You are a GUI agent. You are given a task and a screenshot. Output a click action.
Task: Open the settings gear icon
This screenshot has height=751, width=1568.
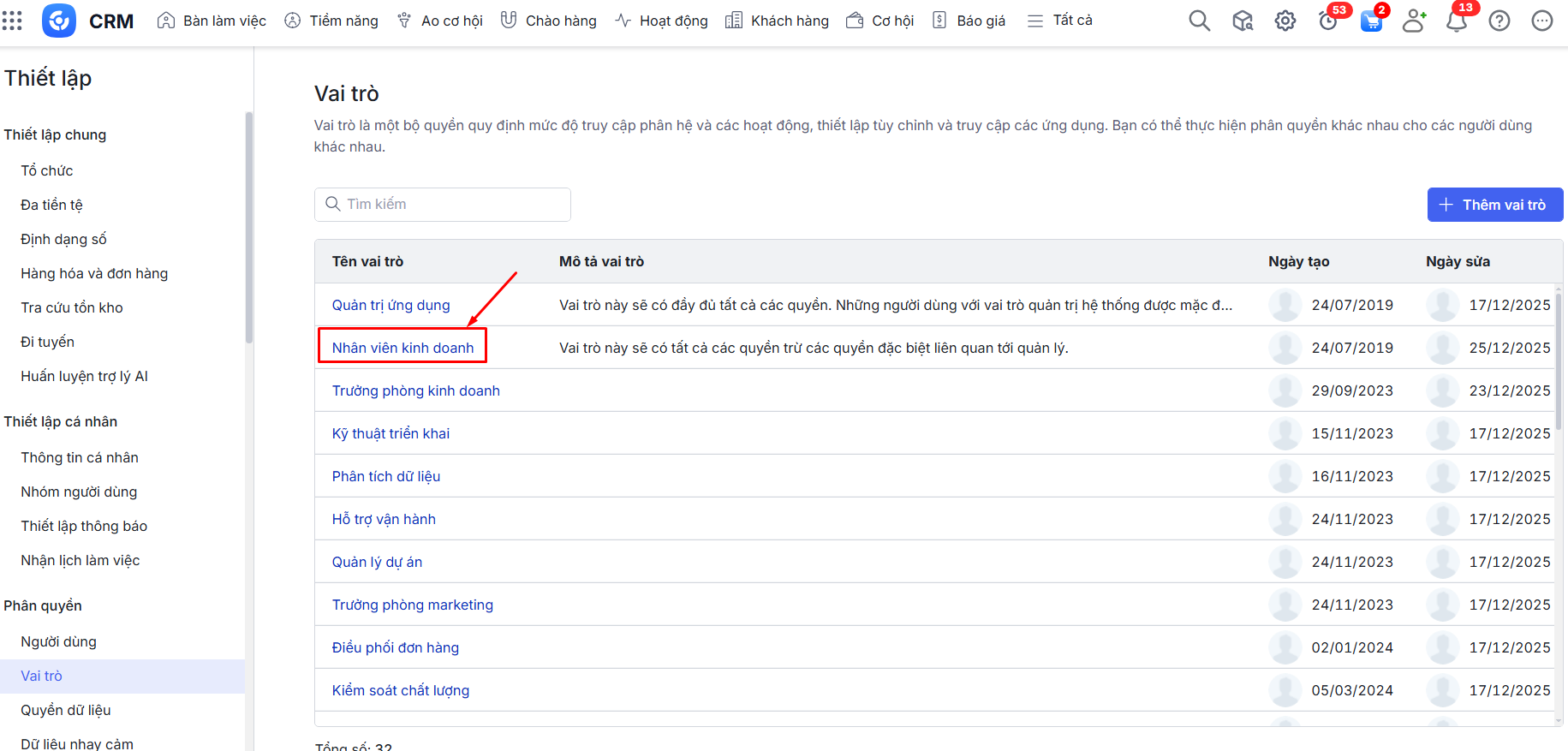click(1285, 21)
